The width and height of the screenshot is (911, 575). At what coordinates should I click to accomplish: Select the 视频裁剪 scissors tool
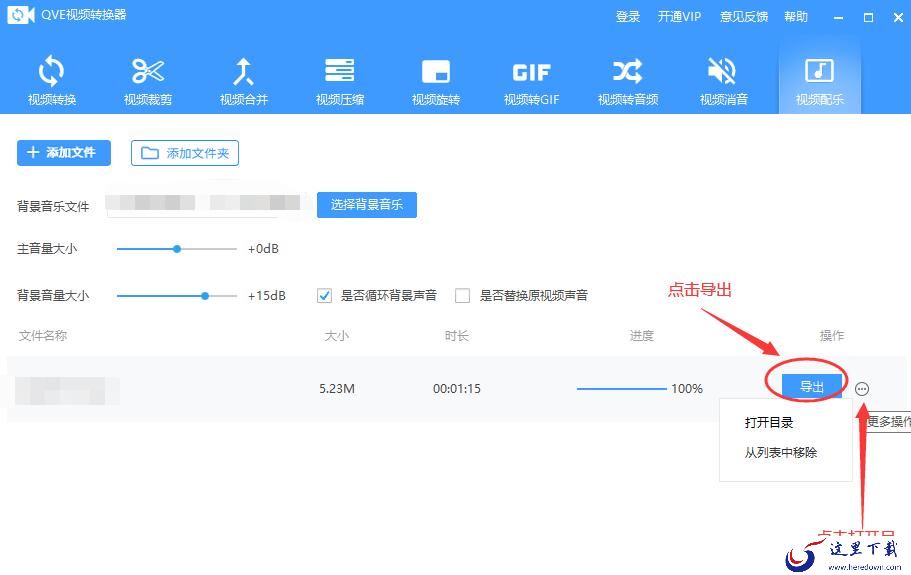pyautogui.click(x=147, y=80)
